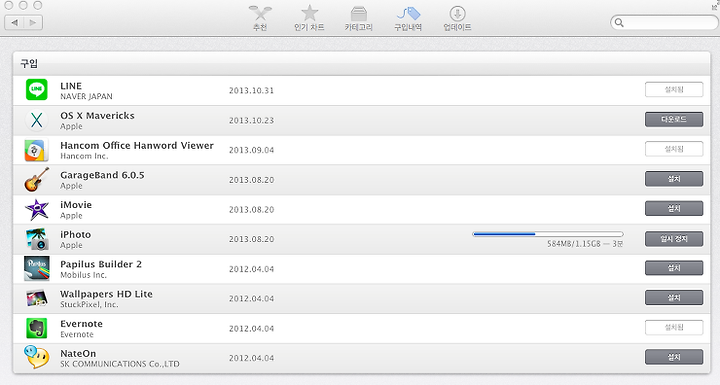720x385 pixels.
Task: Click the iPhoto camera icon
Action: point(37,239)
